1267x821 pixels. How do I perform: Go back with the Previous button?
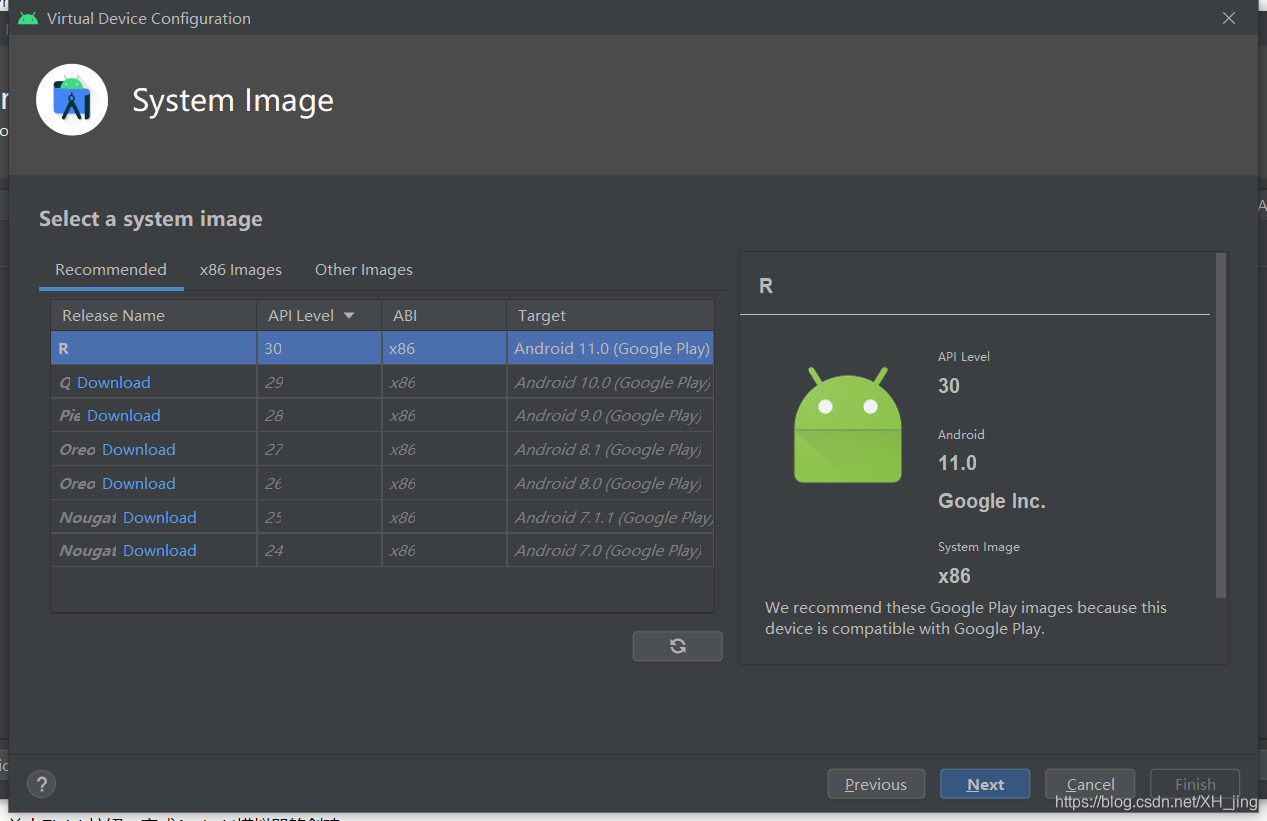(x=876, y=784)
